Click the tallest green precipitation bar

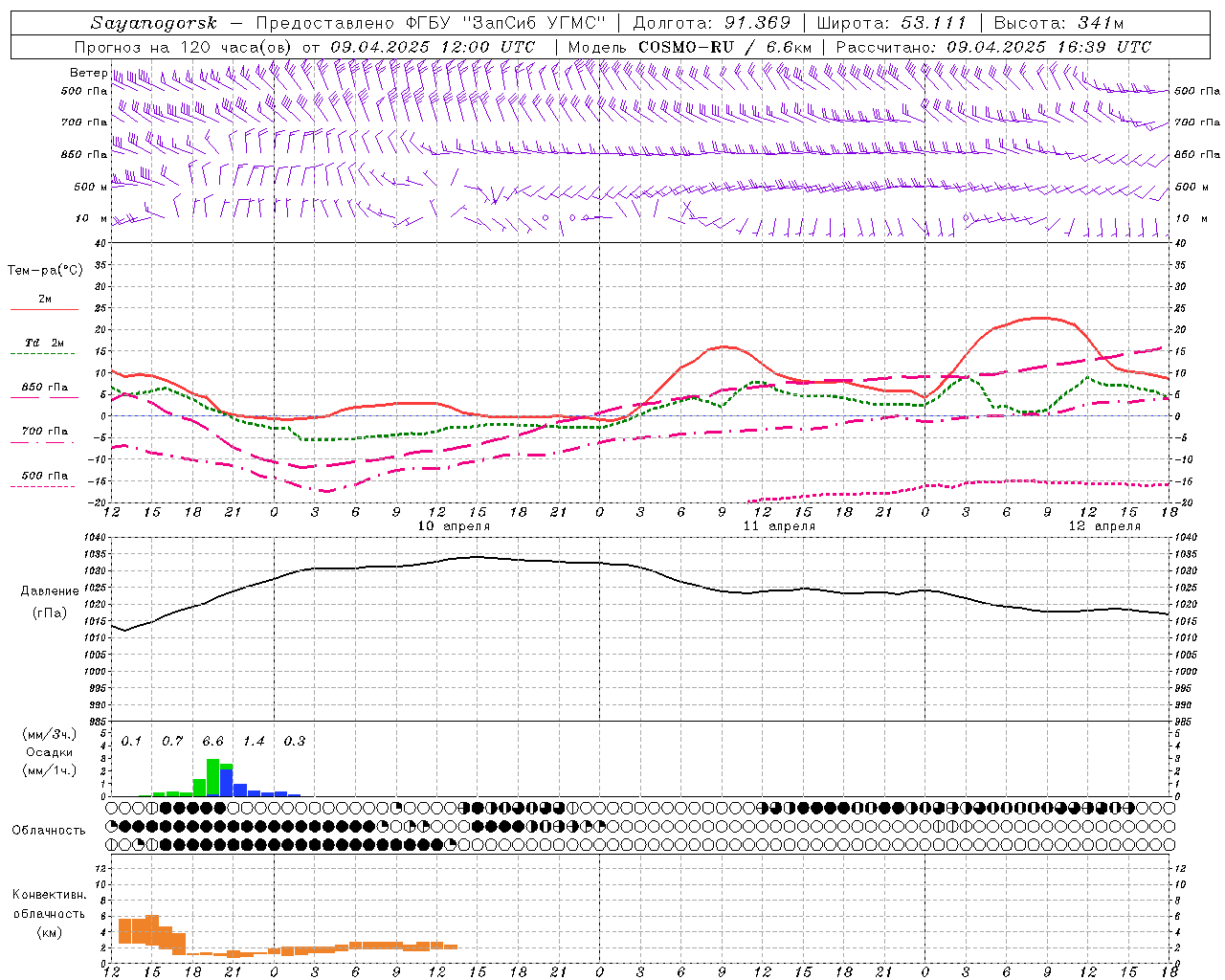click(x=212, y=778)
